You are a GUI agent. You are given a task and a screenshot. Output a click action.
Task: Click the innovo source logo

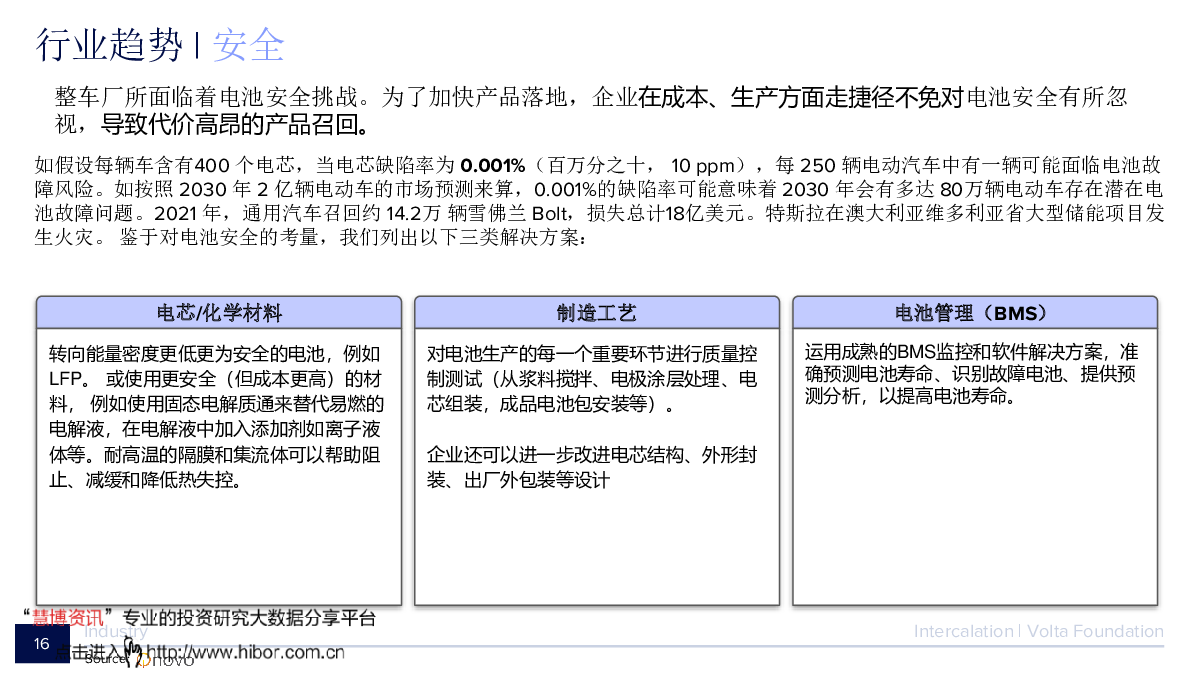(x=170, y=660)
